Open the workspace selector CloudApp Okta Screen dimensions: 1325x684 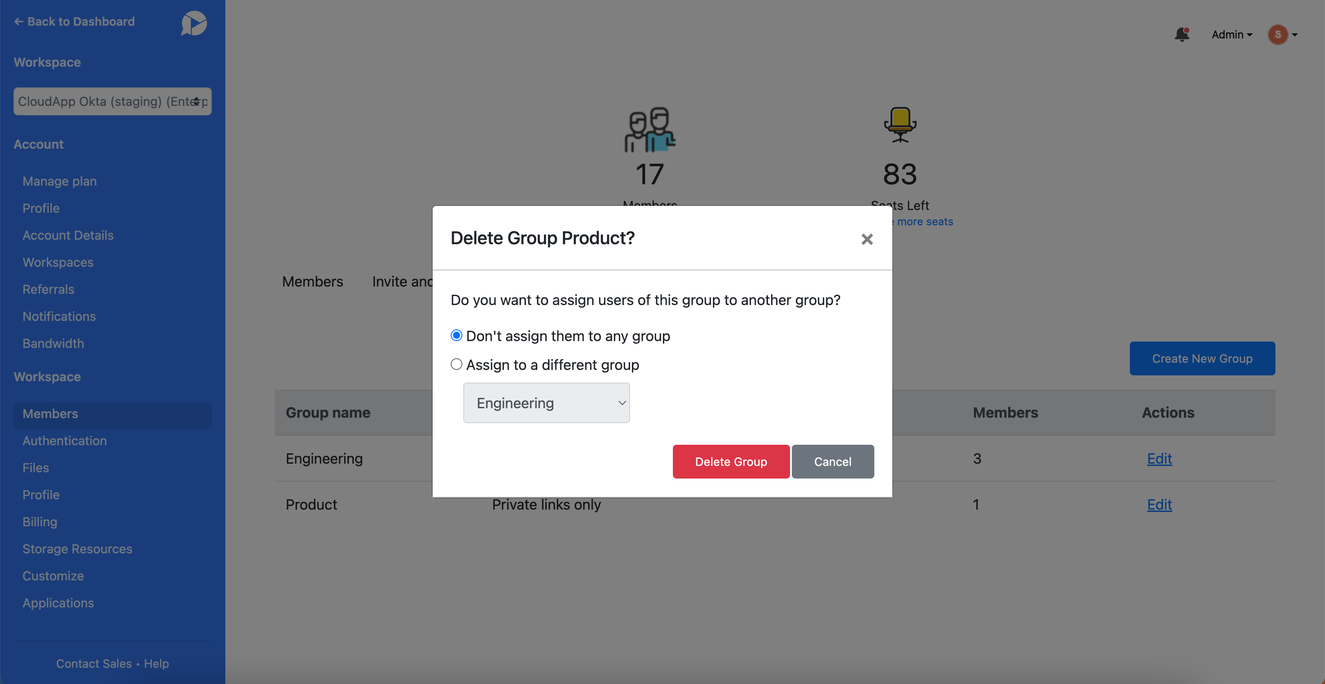point(112,101)
